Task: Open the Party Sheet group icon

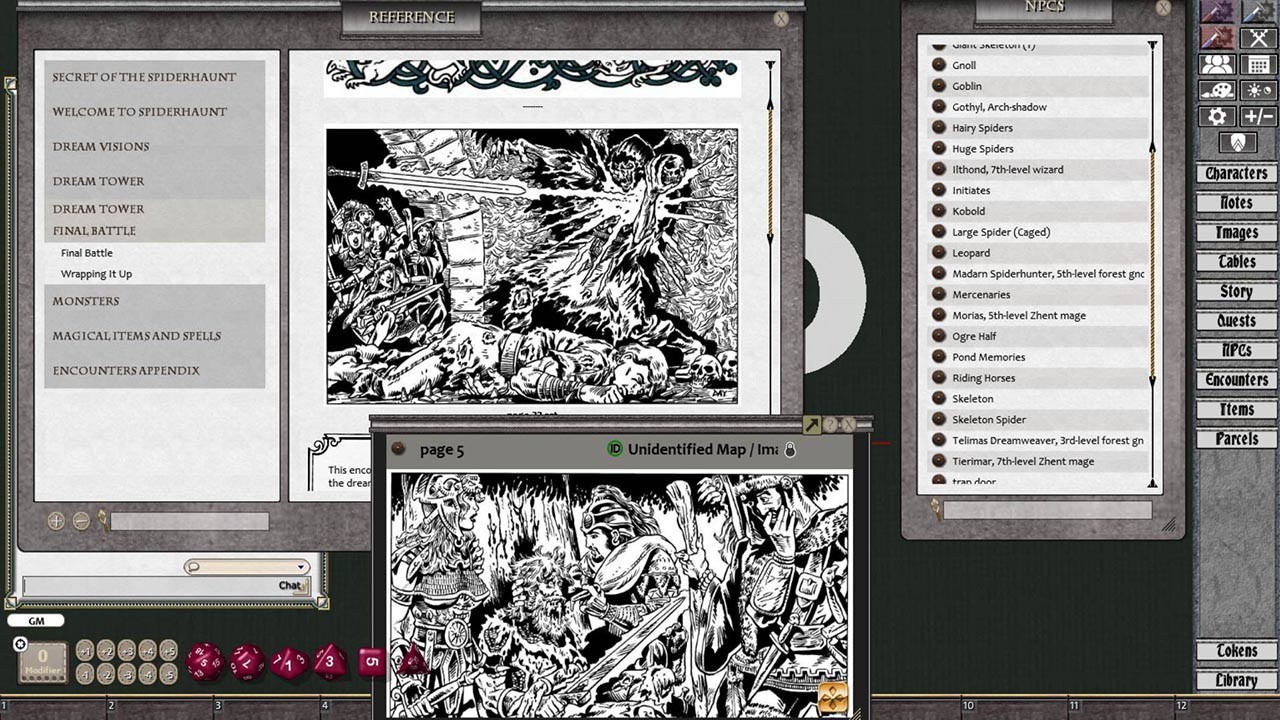Action: [1218, 64]
